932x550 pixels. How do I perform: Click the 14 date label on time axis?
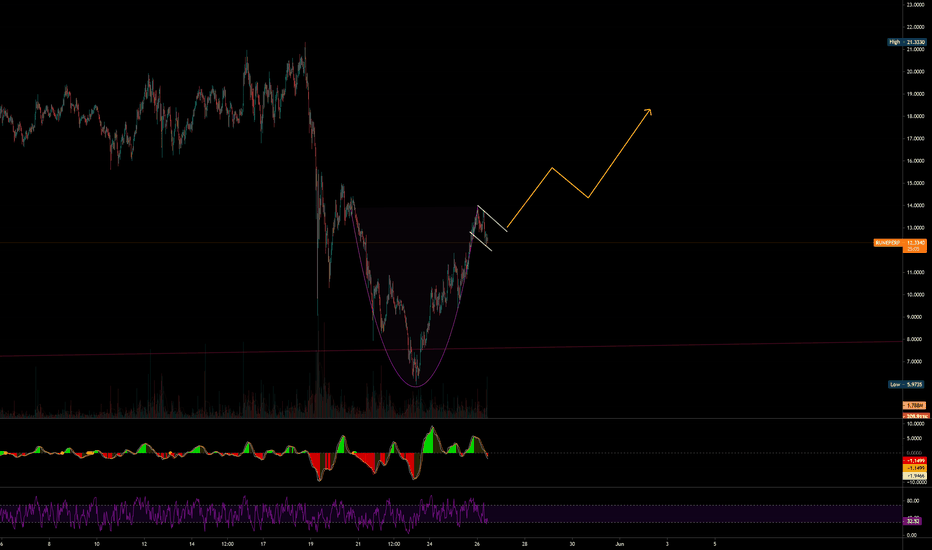click(x=191, y=544)
